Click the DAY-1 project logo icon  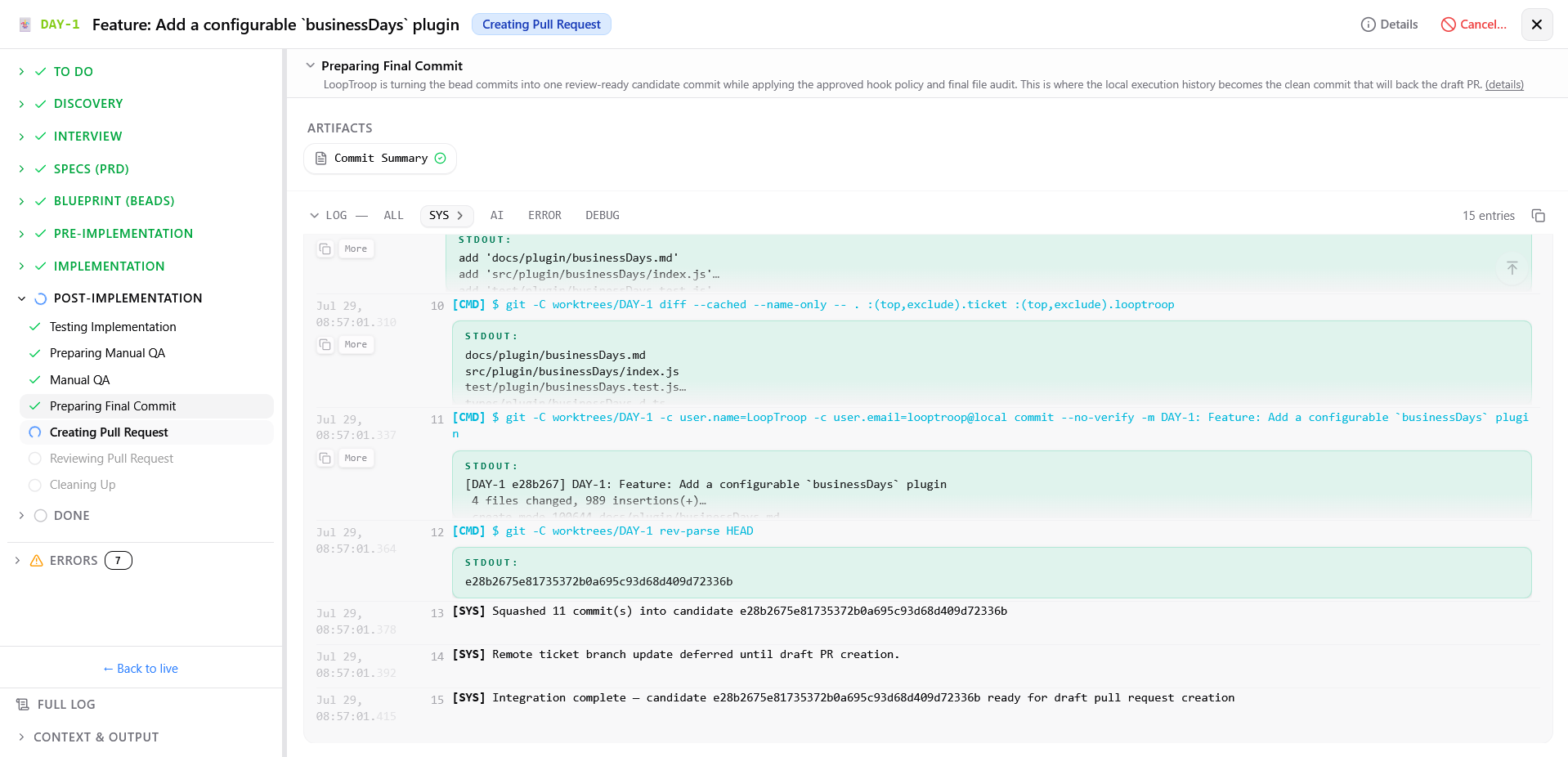coord(25,25)
